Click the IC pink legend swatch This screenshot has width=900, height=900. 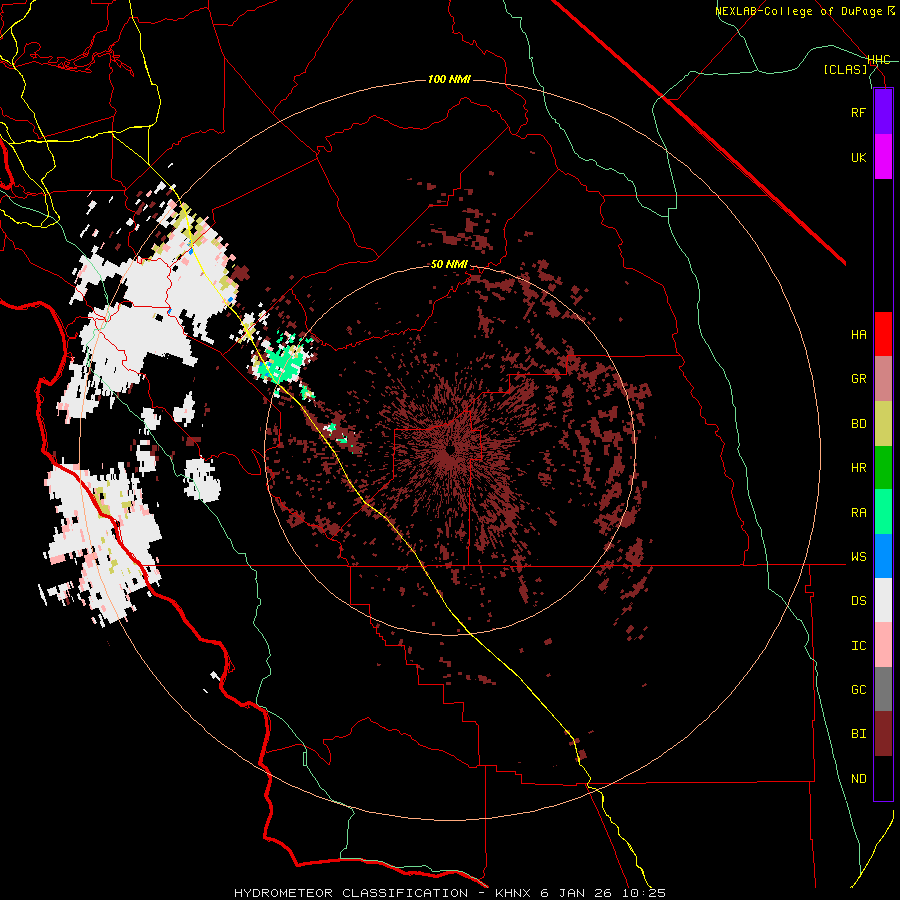click(883, 645)
